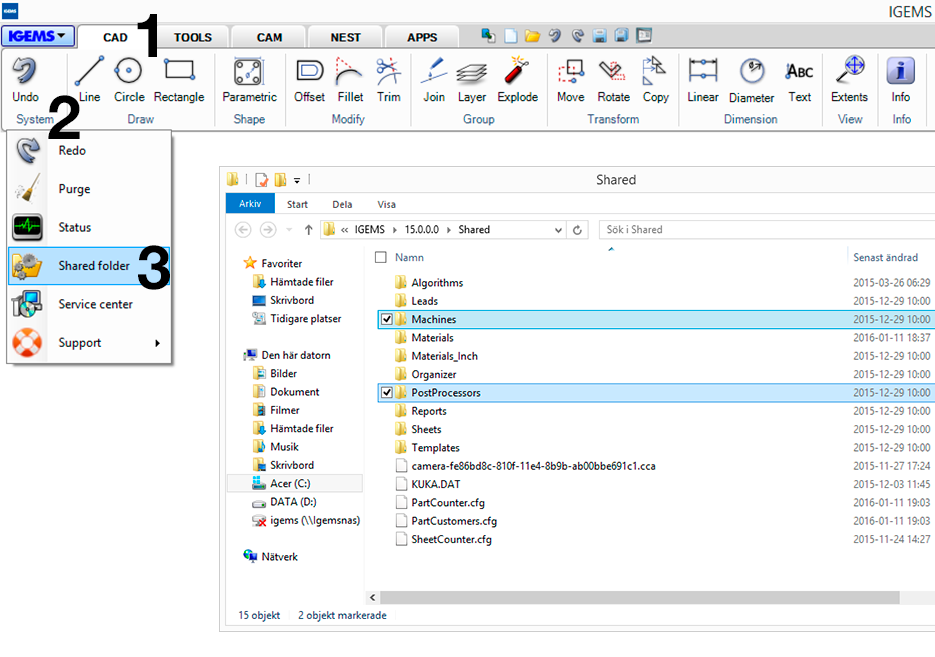
Task: Click the open folder icon in quick toolbar
Action: pyautogui.click(x=532, y=36)
